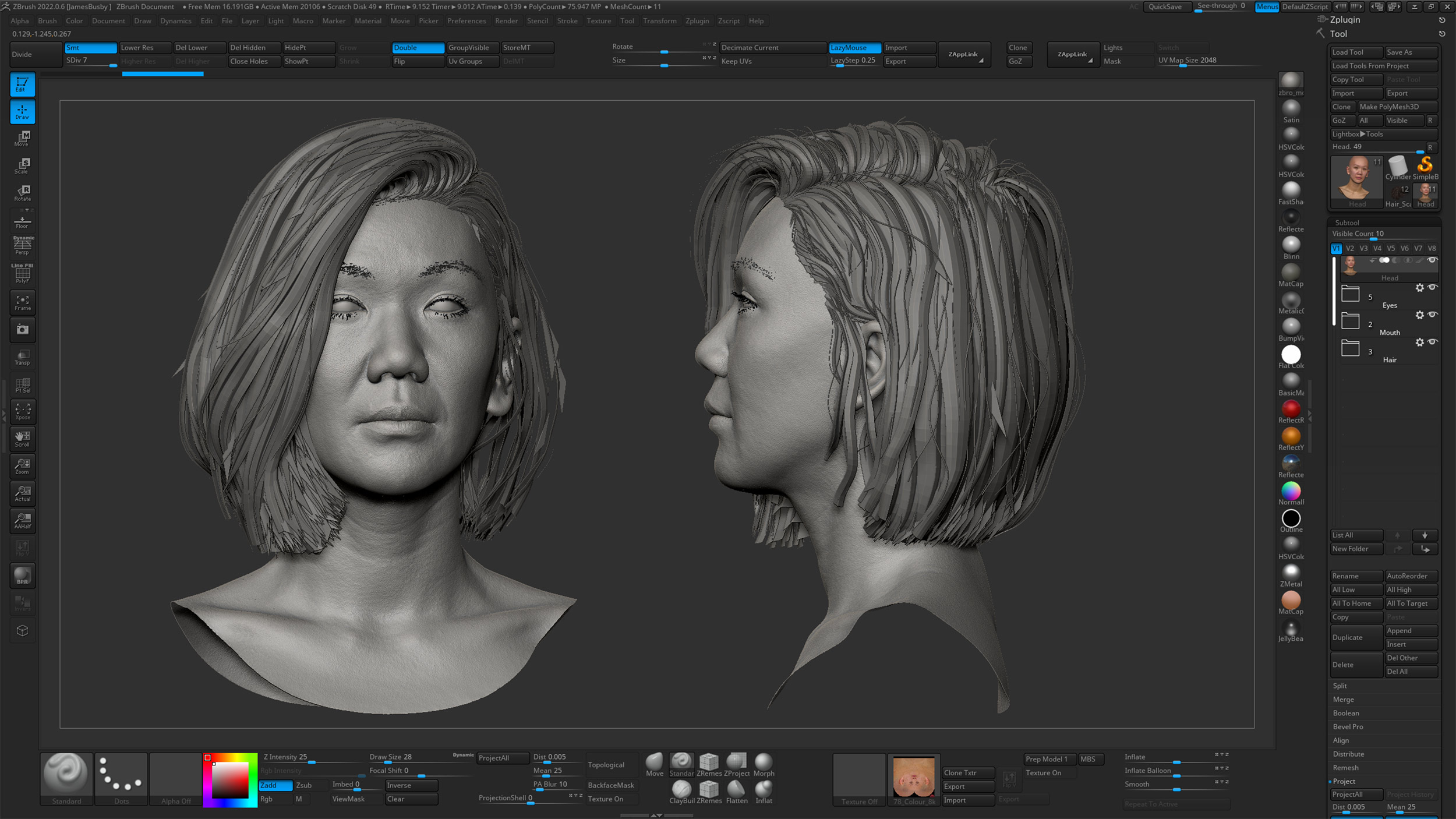Open the Zplugin menu
Viewport: 1456px width, 819px height.
(698, 21)
